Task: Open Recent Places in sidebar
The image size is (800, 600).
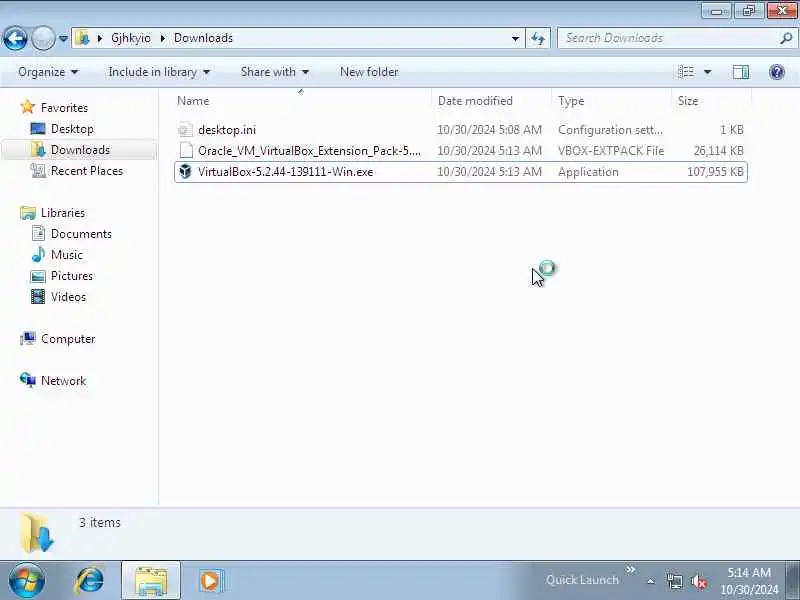Action: [87, 171]
